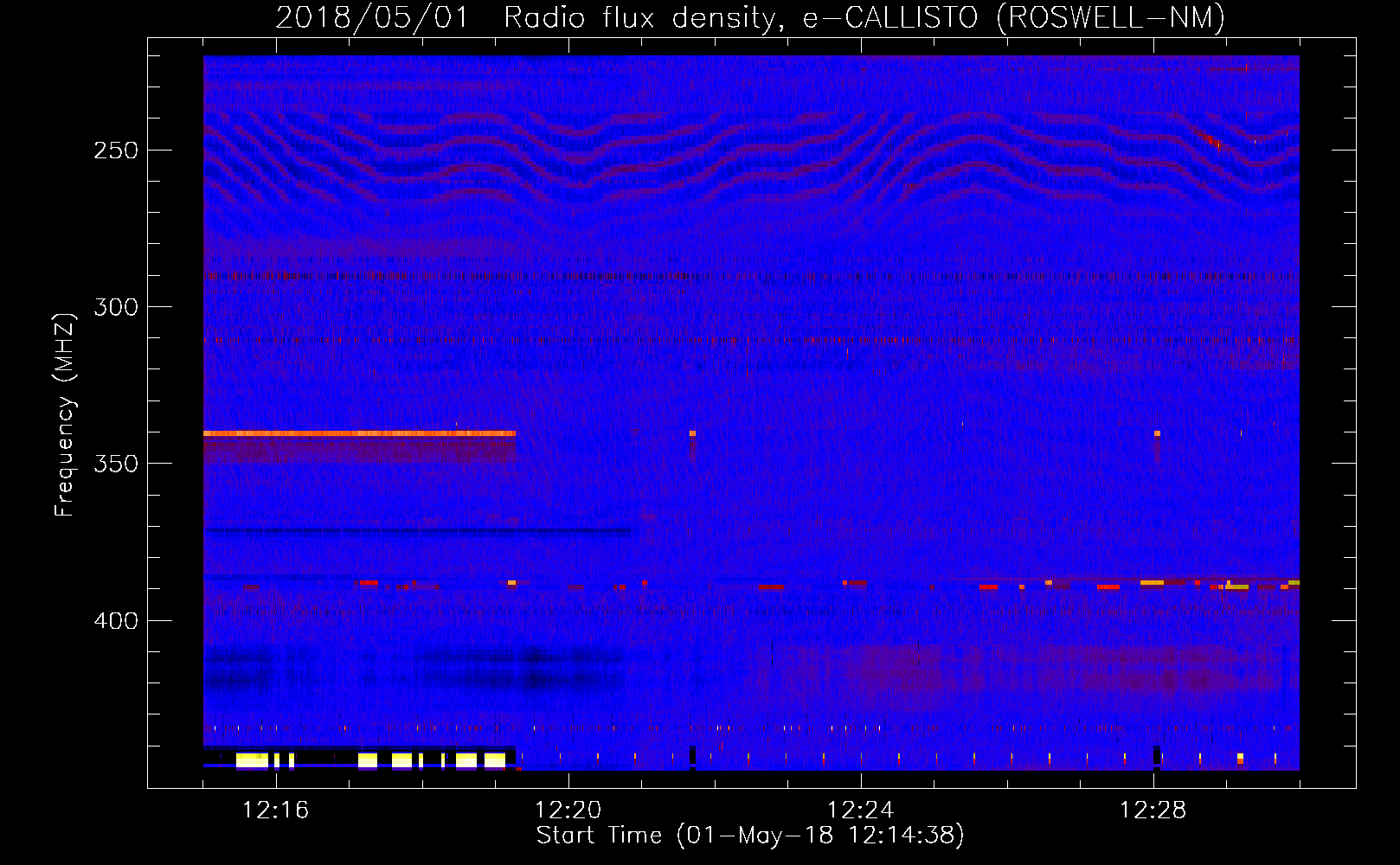Click the "Frequency (MHZ)" axis label
The width and height of the screenshot is (1400, 865).
tap(64, 414)
